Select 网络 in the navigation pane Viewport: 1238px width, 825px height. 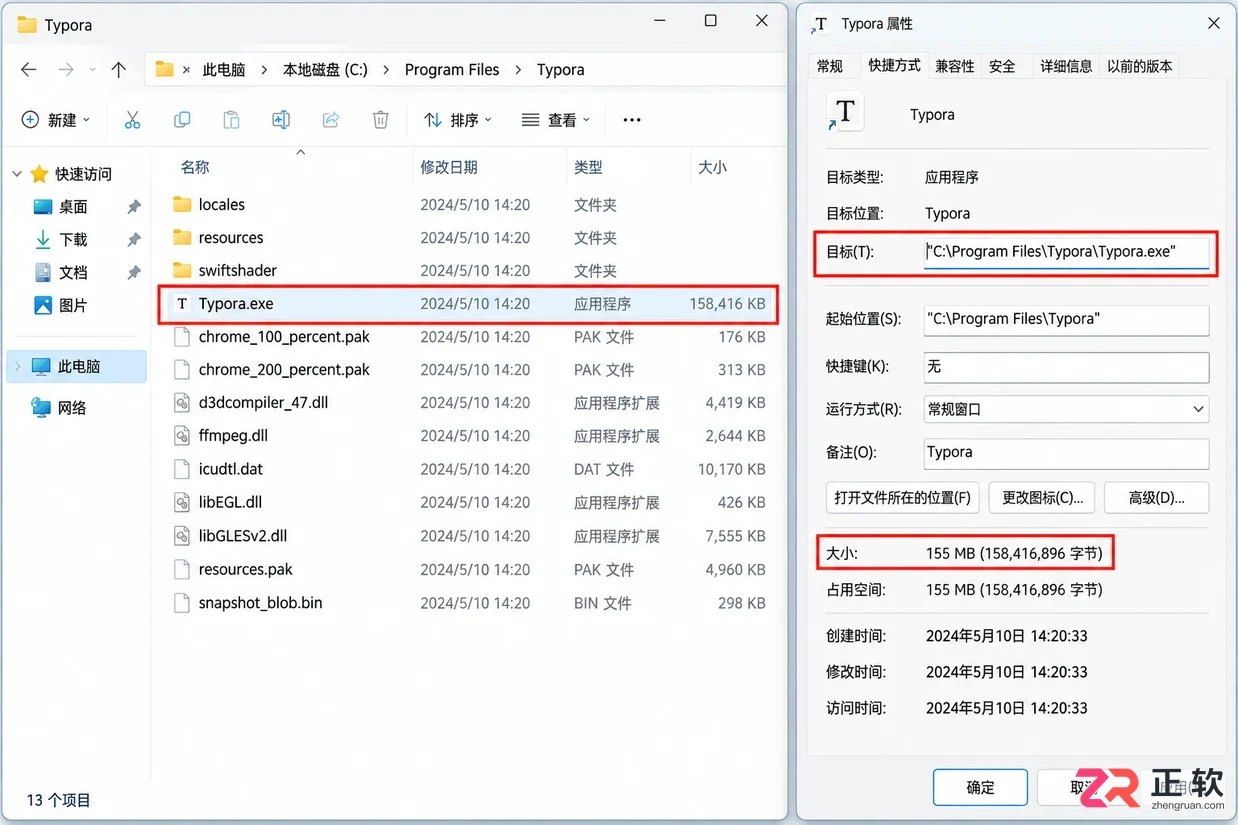click(72, 408)
